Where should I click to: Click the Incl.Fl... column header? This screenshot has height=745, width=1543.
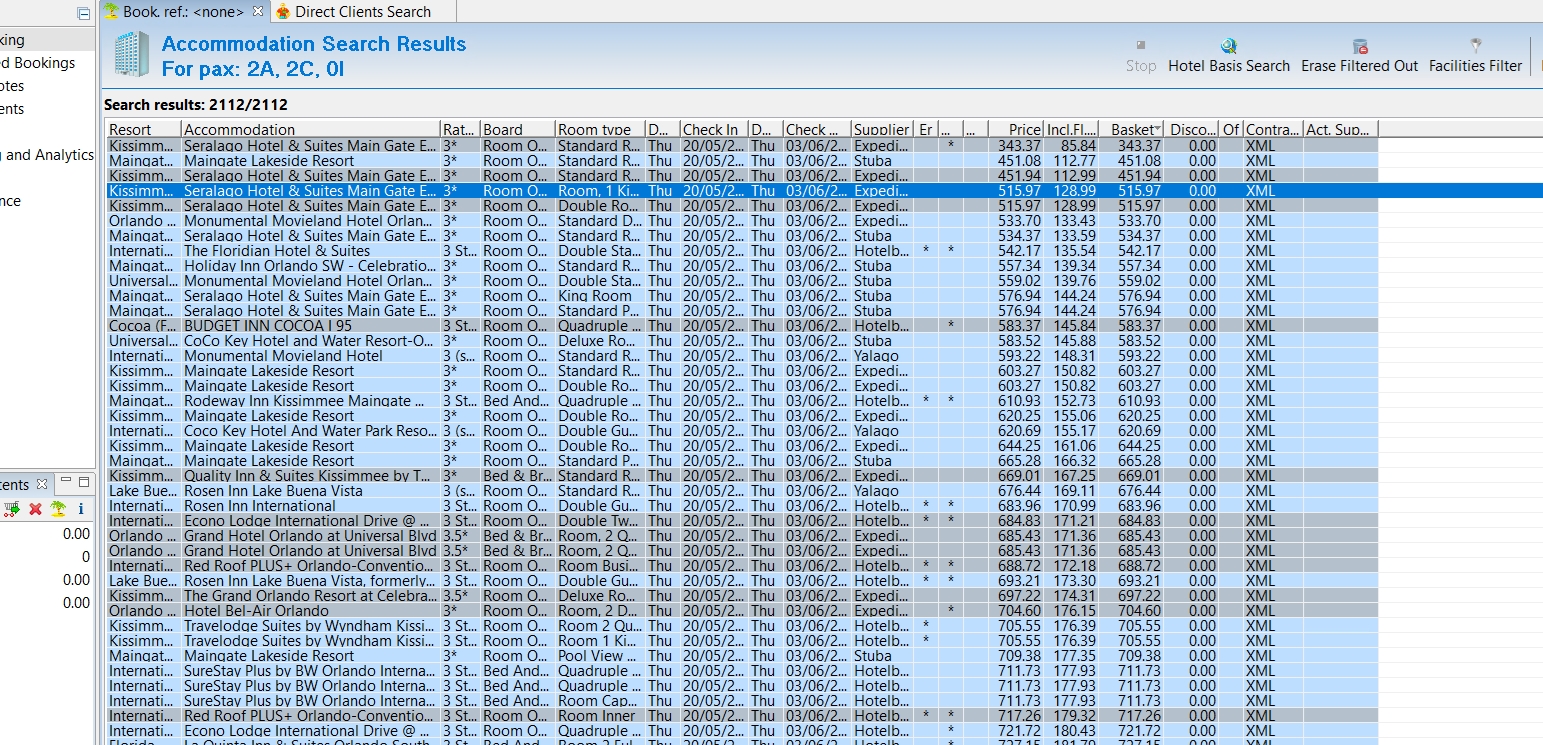(1071, 129)
